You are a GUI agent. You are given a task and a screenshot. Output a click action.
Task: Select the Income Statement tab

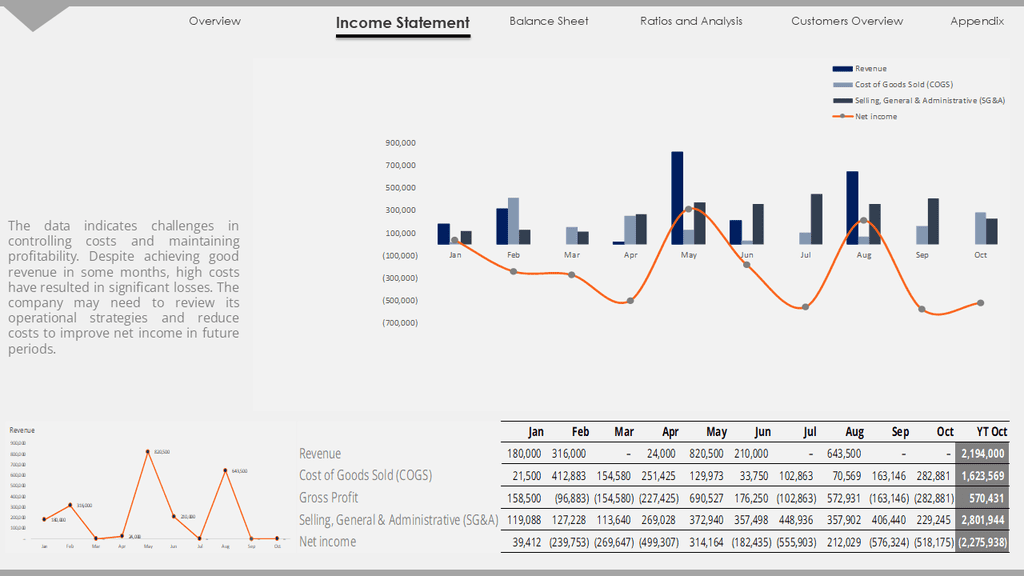click(403, 23)
